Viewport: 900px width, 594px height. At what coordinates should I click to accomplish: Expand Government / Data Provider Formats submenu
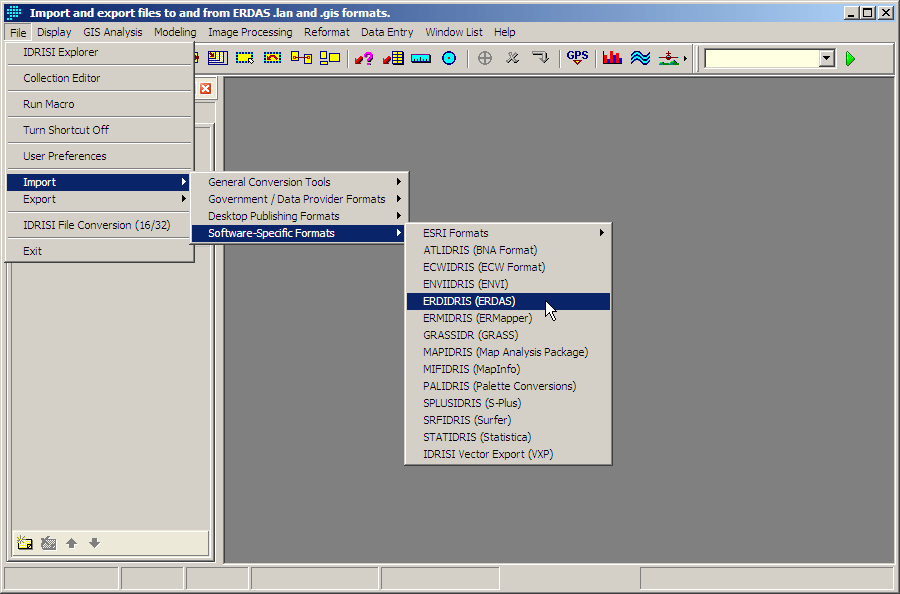click(299, 199)
